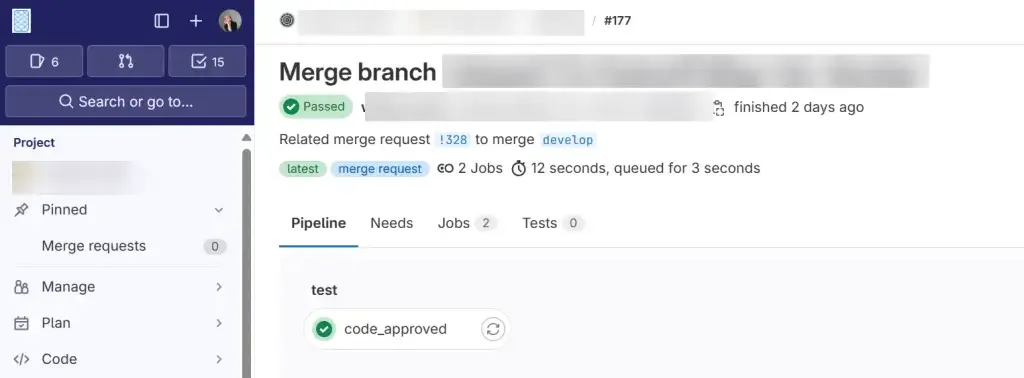Open related merge request !328
The width and height of the screenshot is (1024, 378).
tap(453, 140)
